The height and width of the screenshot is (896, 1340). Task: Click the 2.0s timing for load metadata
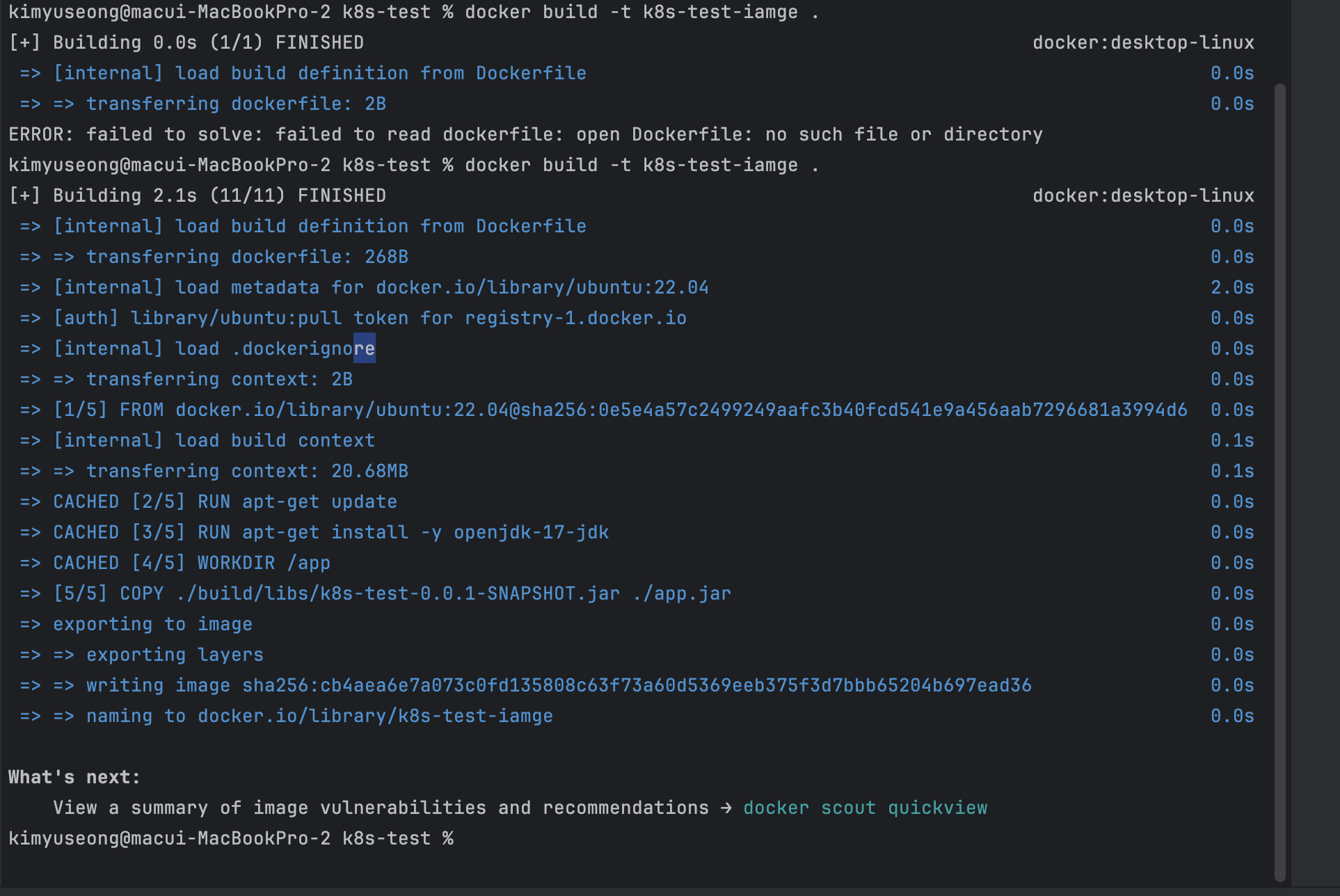(x=1232, y=287)
